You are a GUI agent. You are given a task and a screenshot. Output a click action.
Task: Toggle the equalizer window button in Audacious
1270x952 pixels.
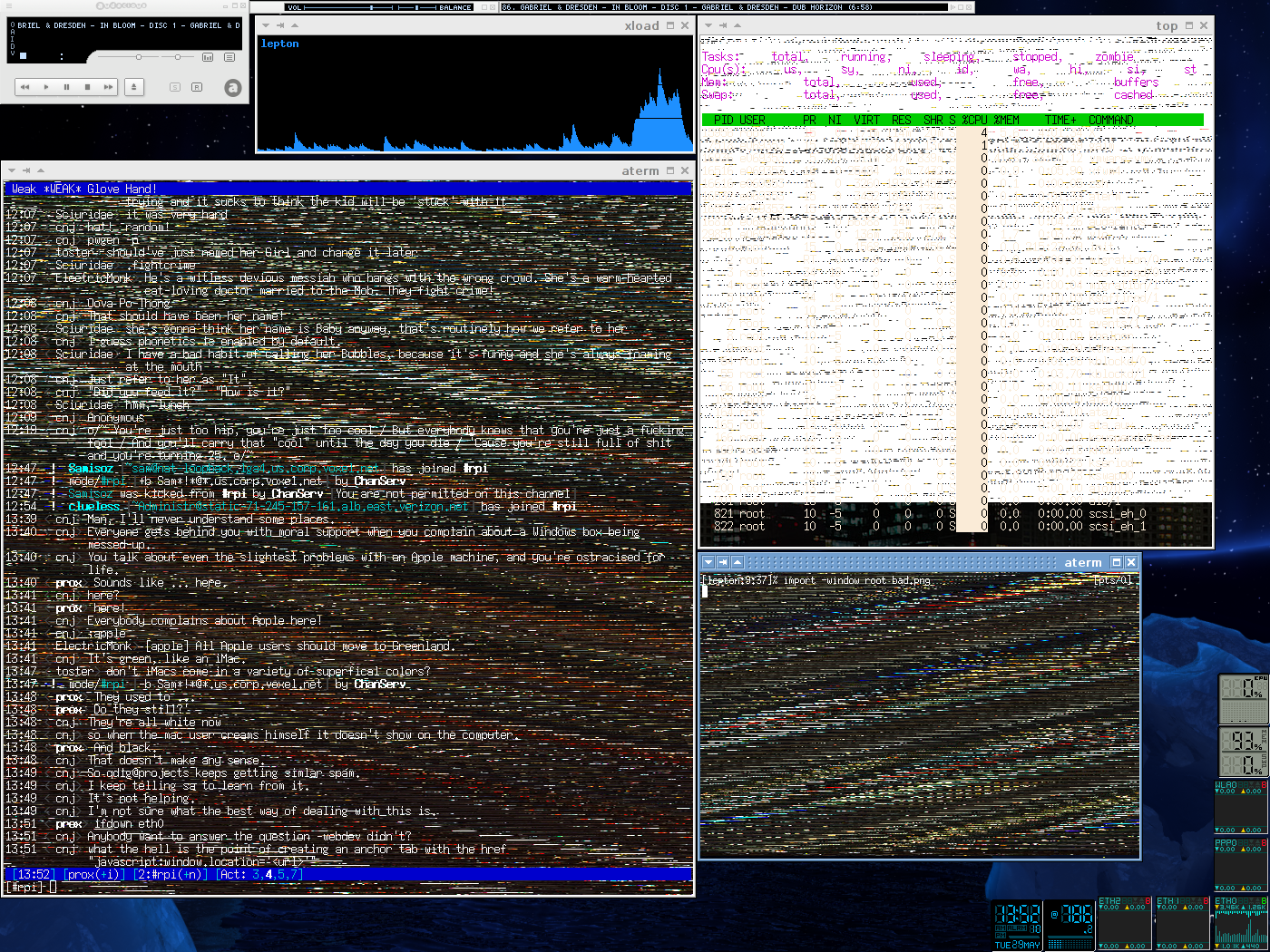[x=208, y=57]
